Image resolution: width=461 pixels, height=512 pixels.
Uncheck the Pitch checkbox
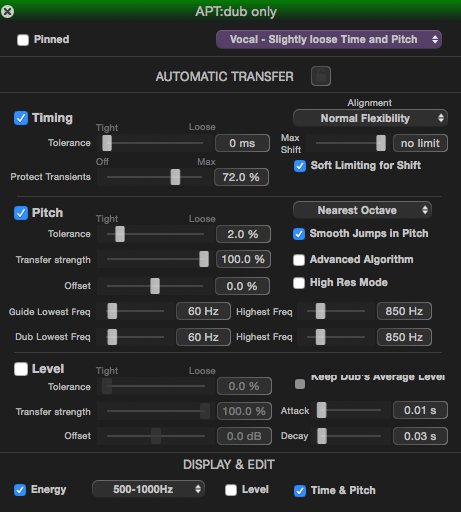[x=21, y=213]
